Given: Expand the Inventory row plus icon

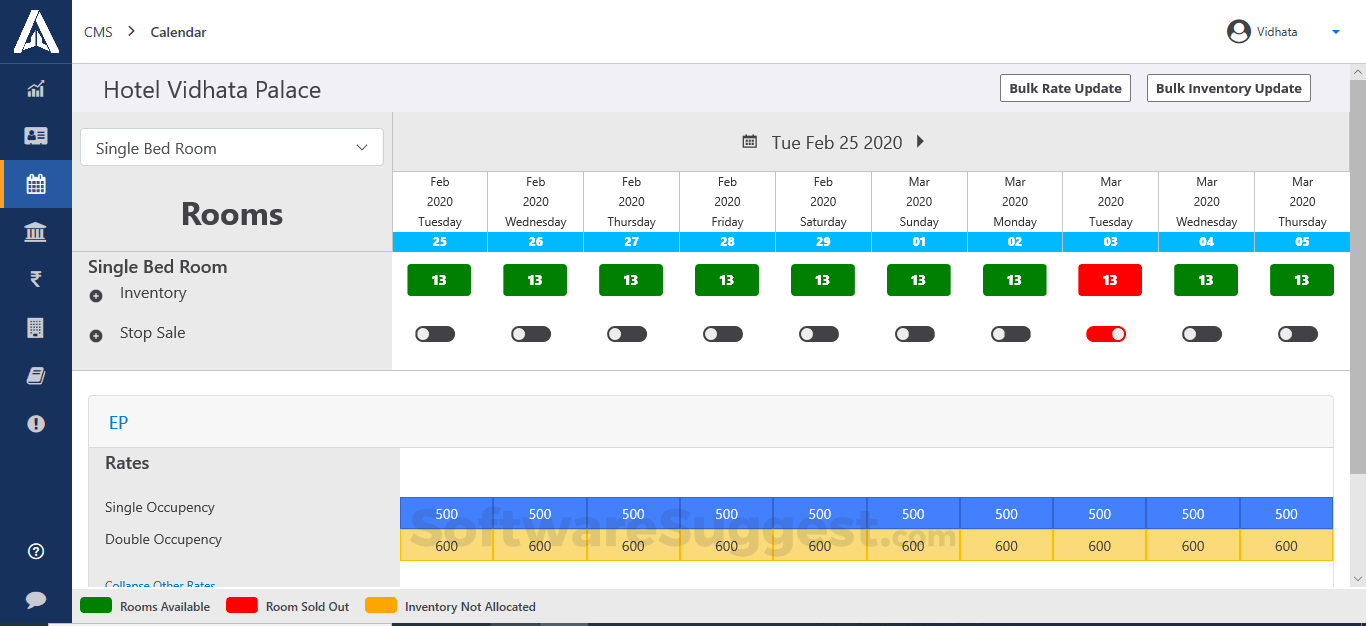Looking at the screenshot, I should pyautogui.click(x=96, y=296).
